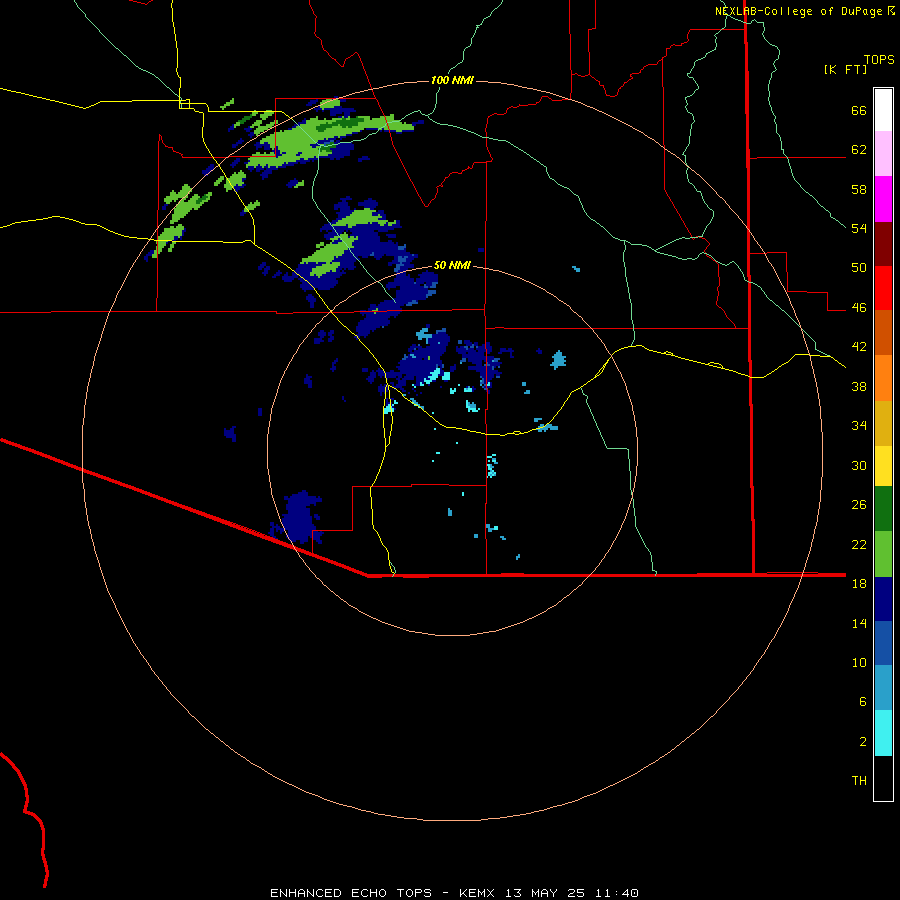Screen dimensions: 900x900
Task: Click the "22" scale label
Action: (x=859, y=544)
